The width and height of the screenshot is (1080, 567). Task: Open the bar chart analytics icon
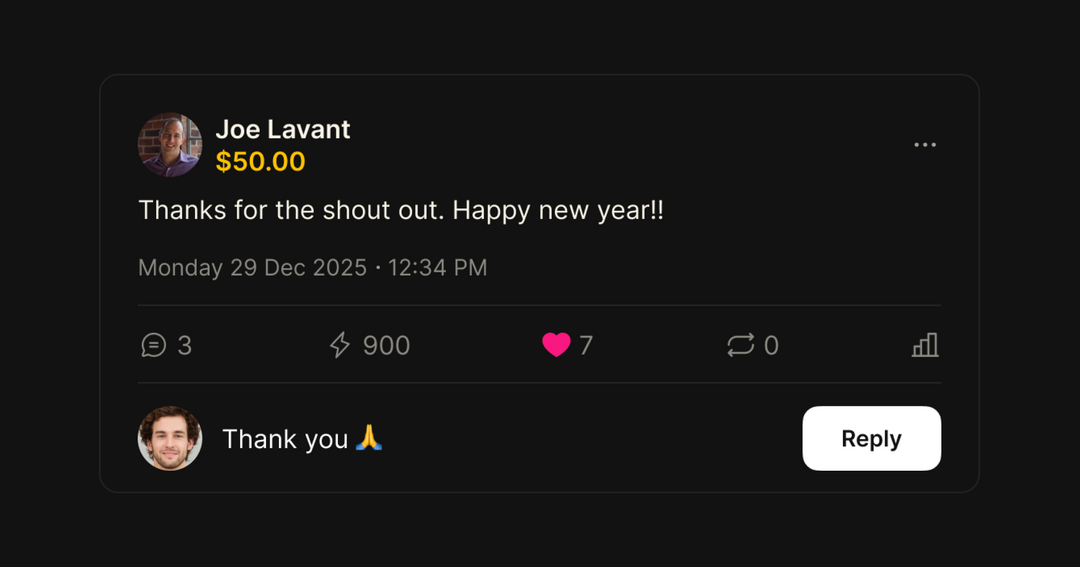point(925,346)
